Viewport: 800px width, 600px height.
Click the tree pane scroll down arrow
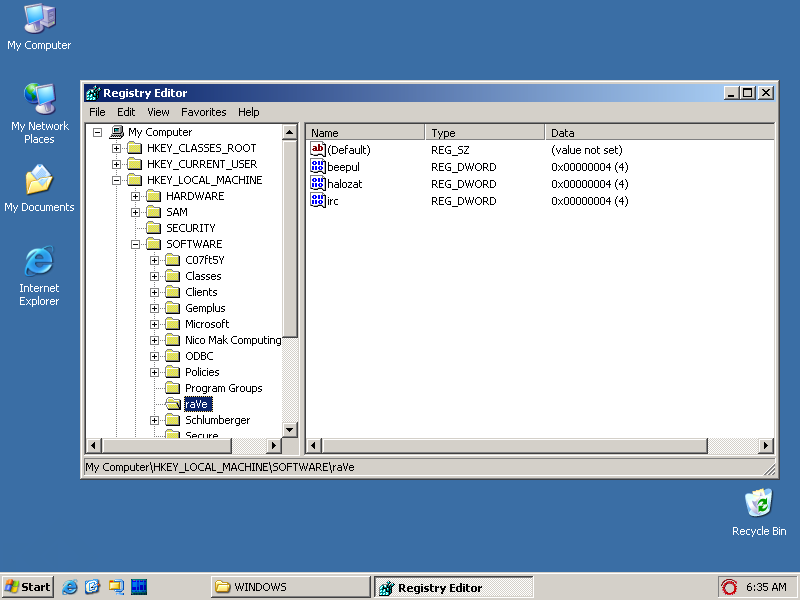tap(289, 429)
